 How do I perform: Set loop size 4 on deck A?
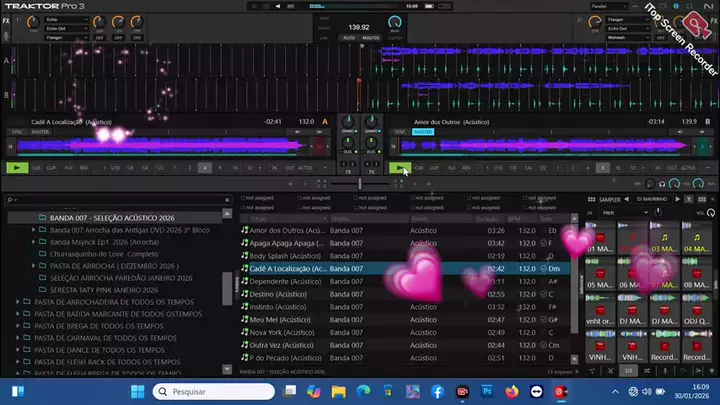pyautogui.click(x=205, y=168)
